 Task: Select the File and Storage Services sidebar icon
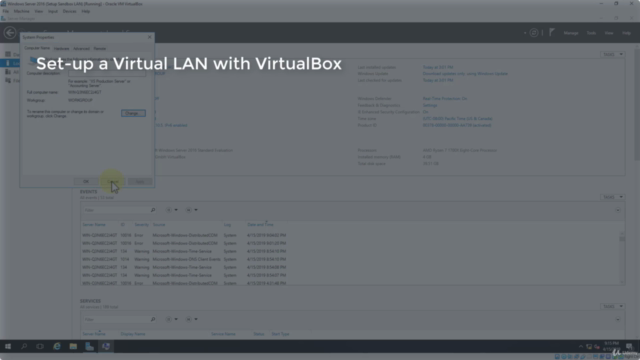tap(8, 80)
